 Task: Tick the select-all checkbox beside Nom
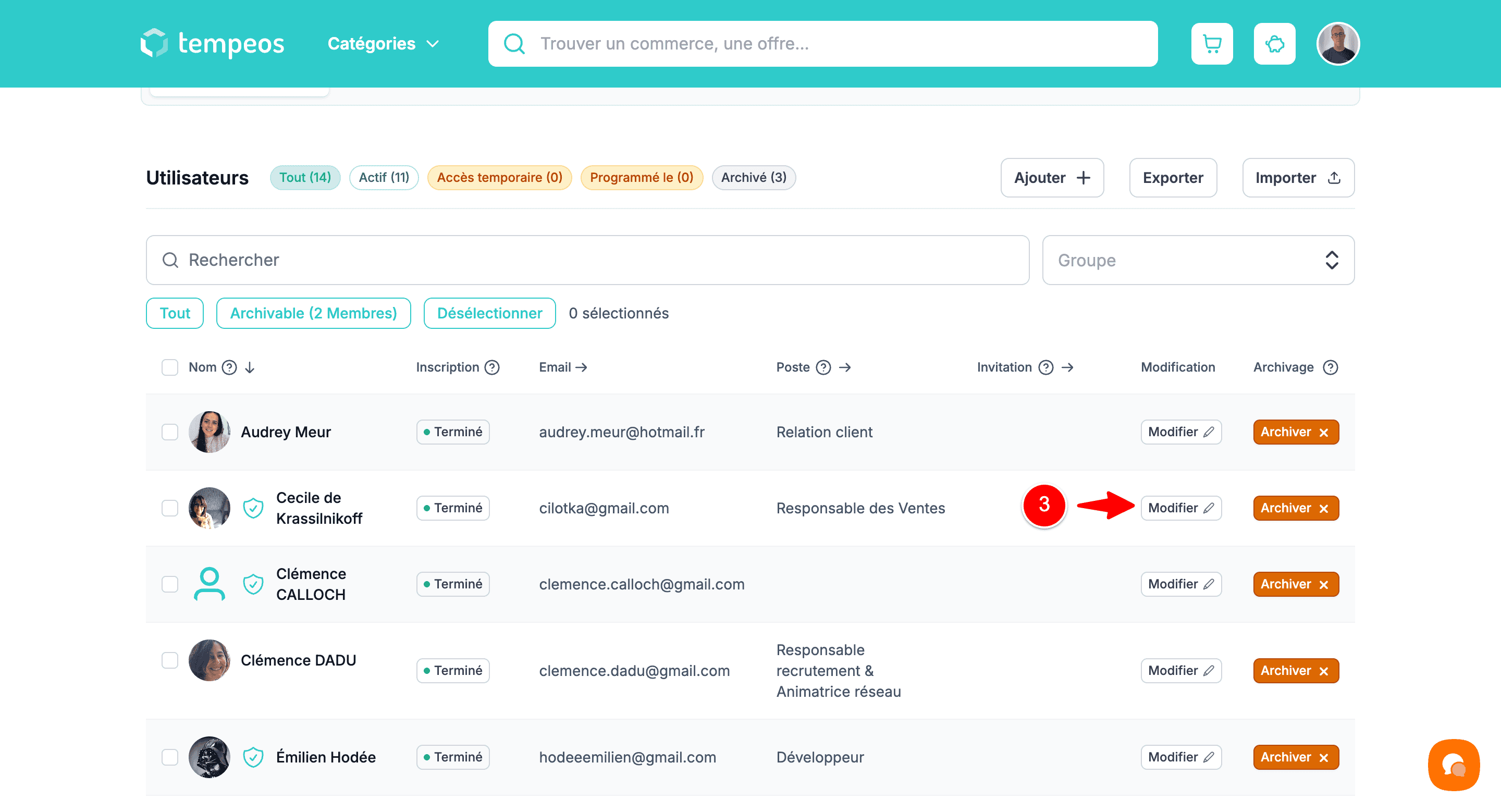point(169,367)
